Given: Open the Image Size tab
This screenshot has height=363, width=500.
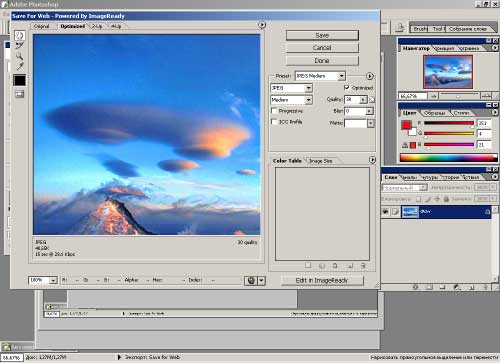Looking at the screenshot, I should pyautogui.click(x=320, y=161).
